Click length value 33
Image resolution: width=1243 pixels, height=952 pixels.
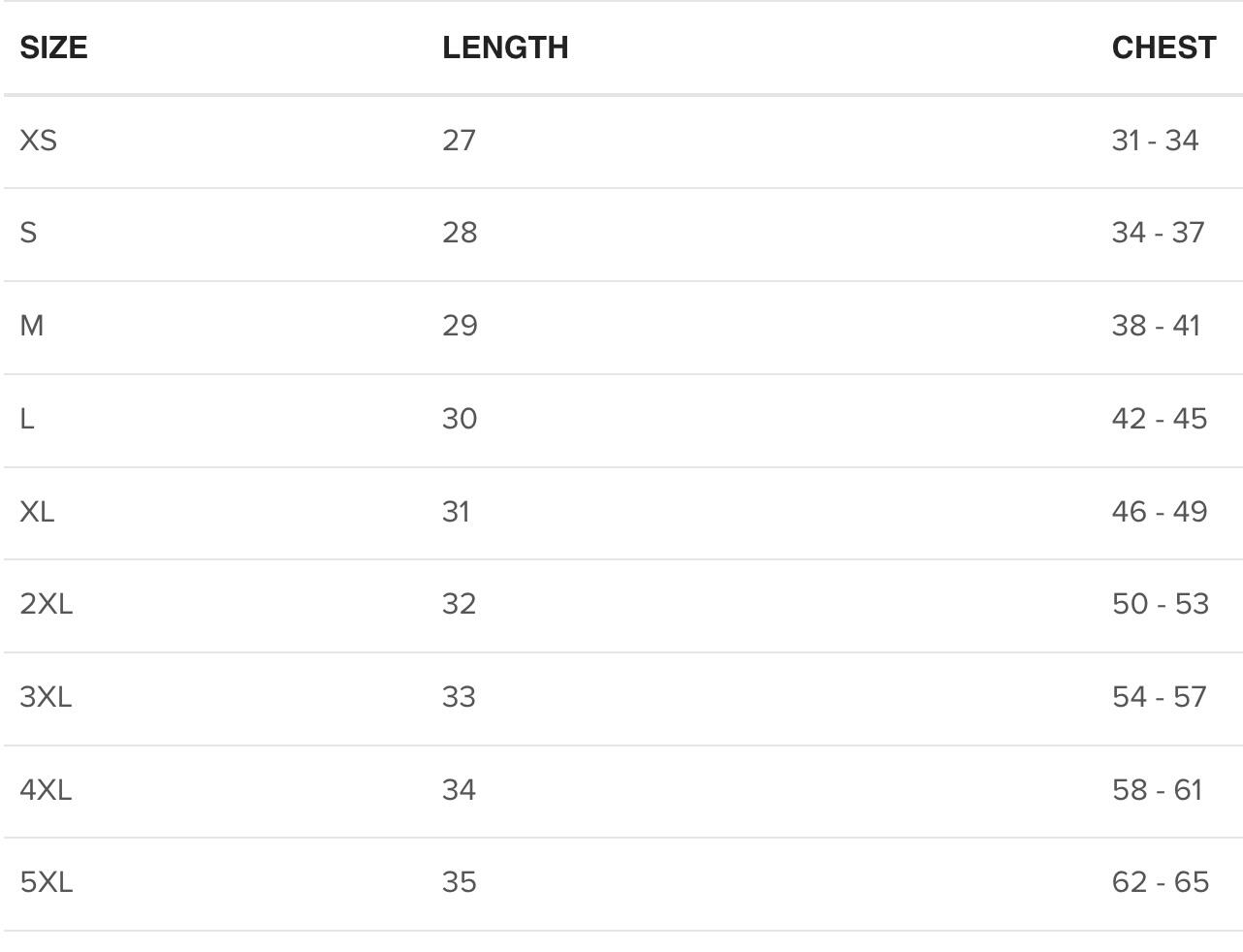[459, 697]
